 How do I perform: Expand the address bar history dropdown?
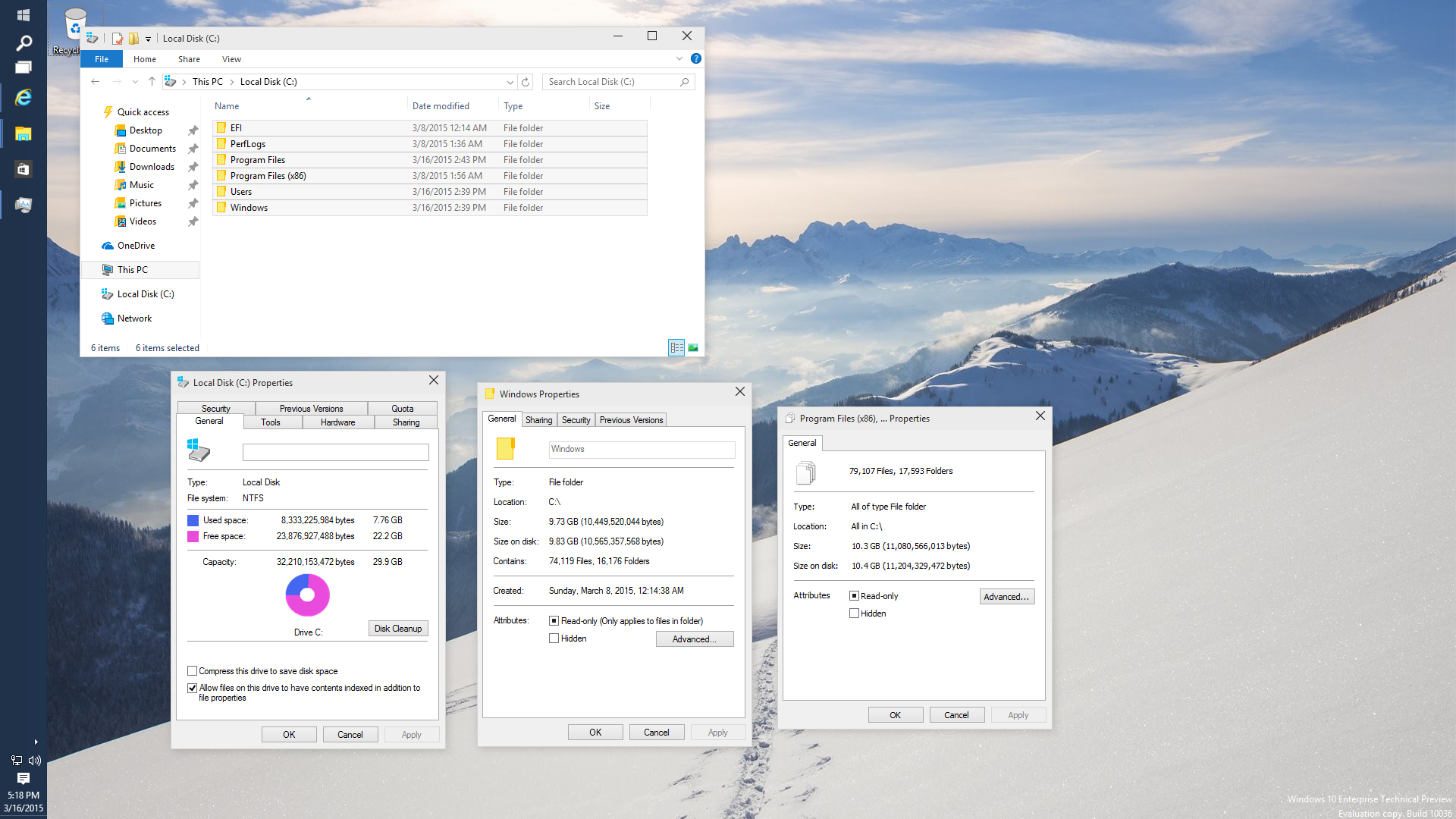[510, 82]
